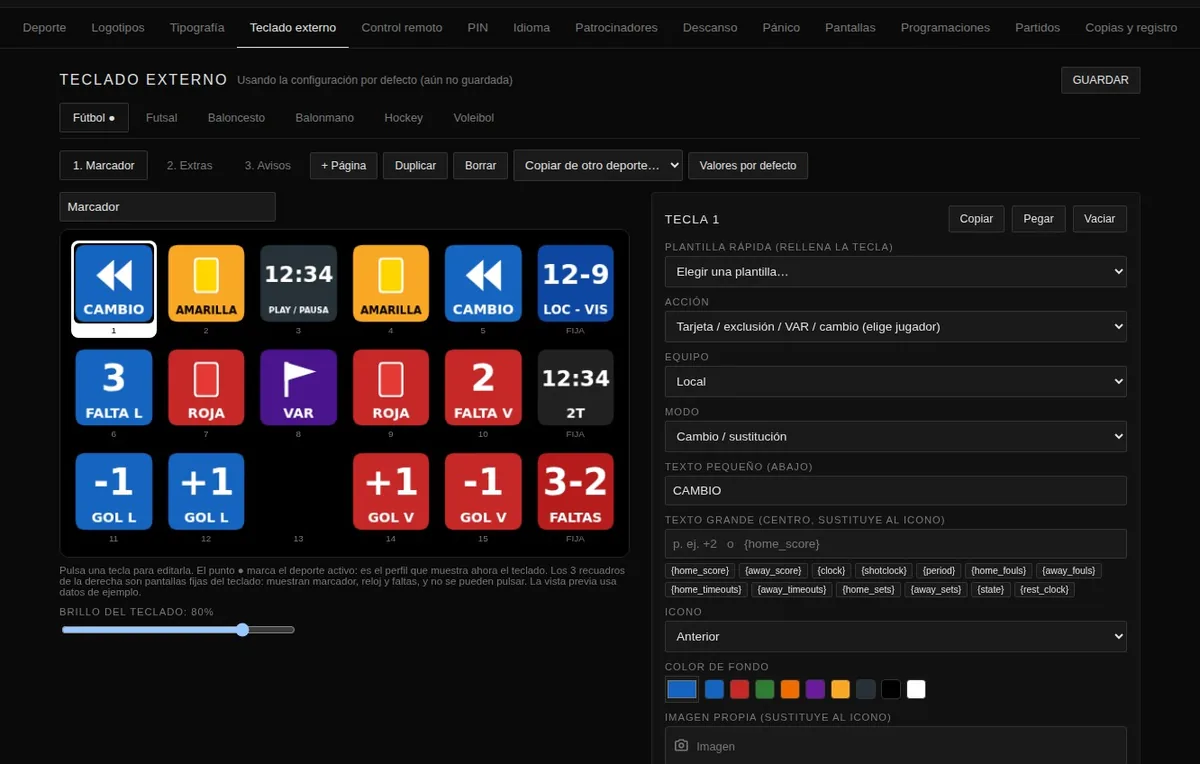Switch to the Control remoto tab
Image resolution: width=1200 pixels, height=764 pixels.
(x=402, y=28)
